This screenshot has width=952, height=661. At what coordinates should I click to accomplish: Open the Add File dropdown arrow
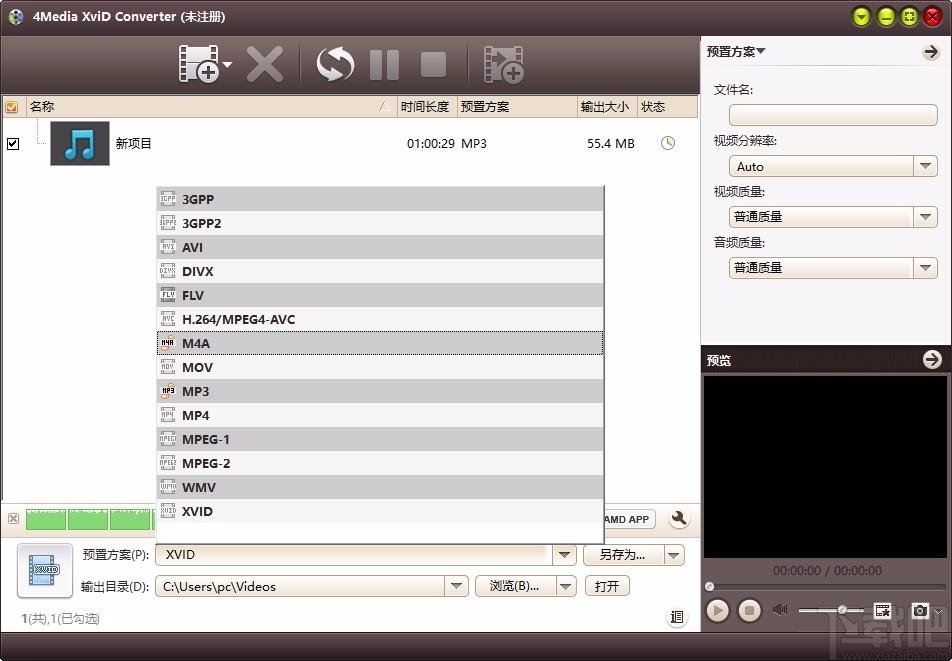(228, 64)
